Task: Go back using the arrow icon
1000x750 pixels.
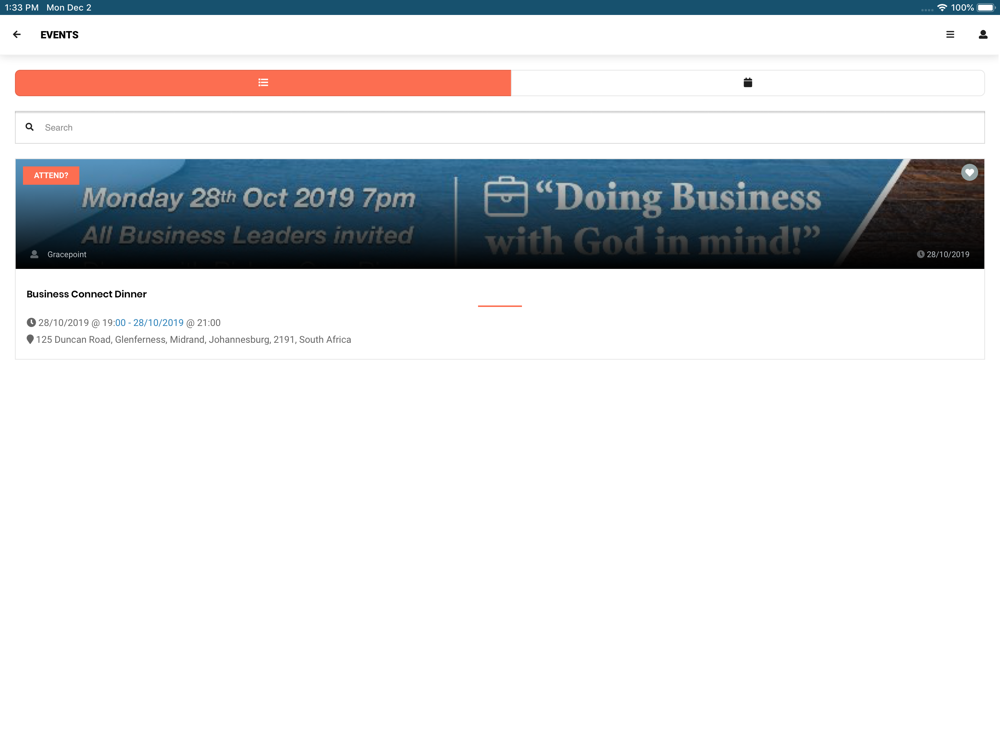Action: [x=17, y=34]
